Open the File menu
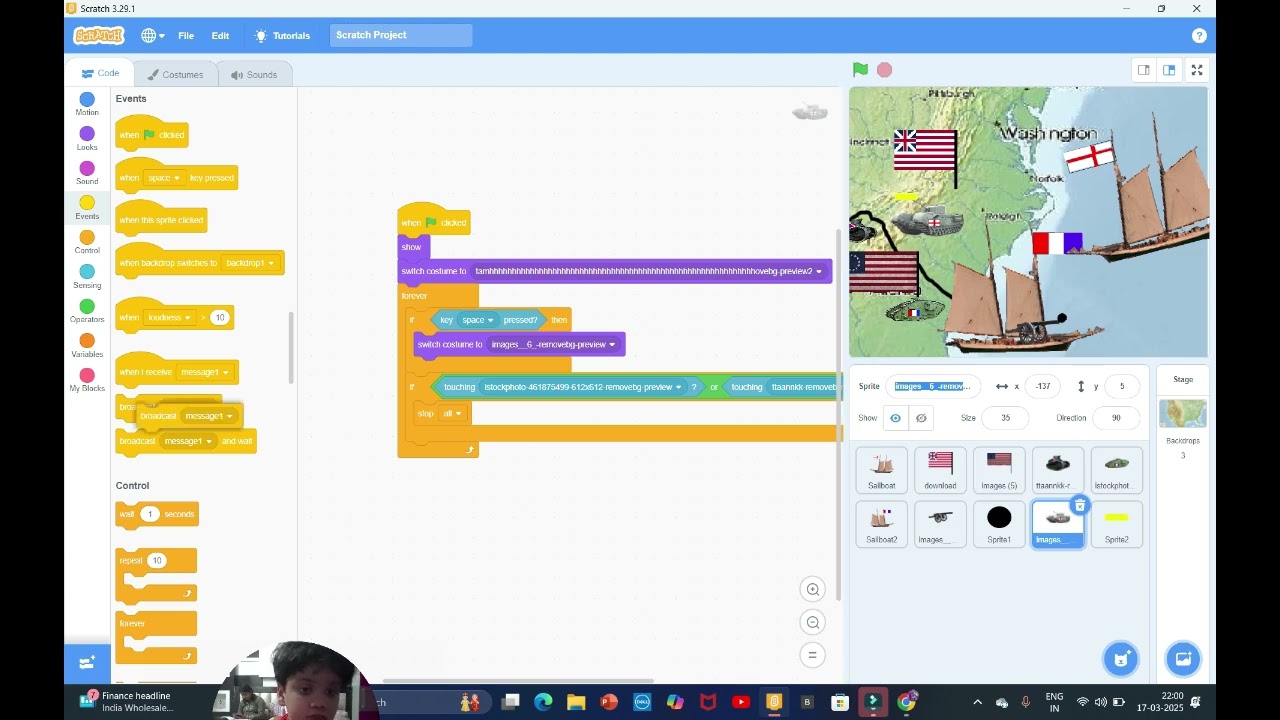1280x720 pixels. [186, 35]
